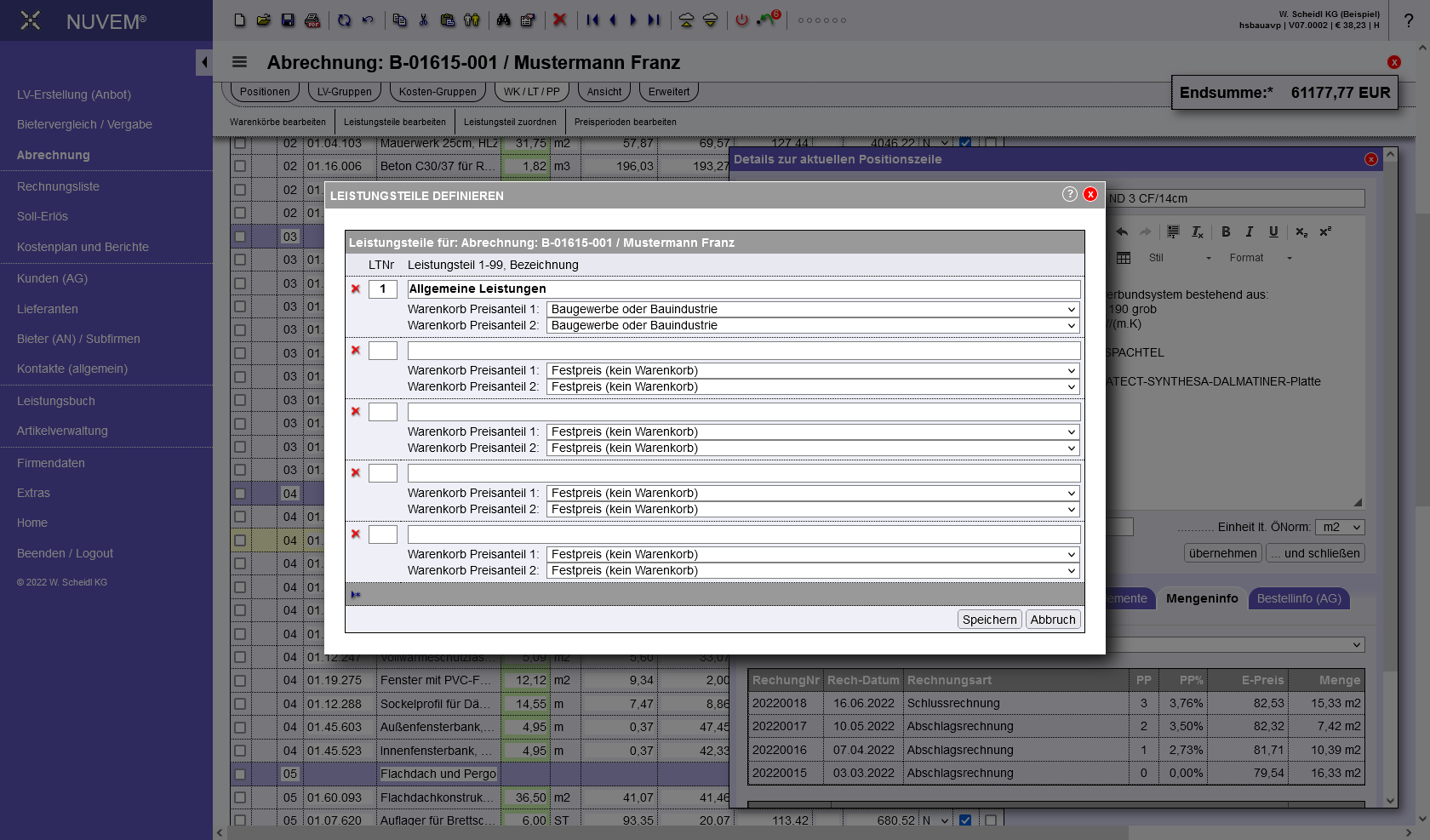
Task: Switch to LV-Gruppen tab
Action: click(x=345, y=92)
